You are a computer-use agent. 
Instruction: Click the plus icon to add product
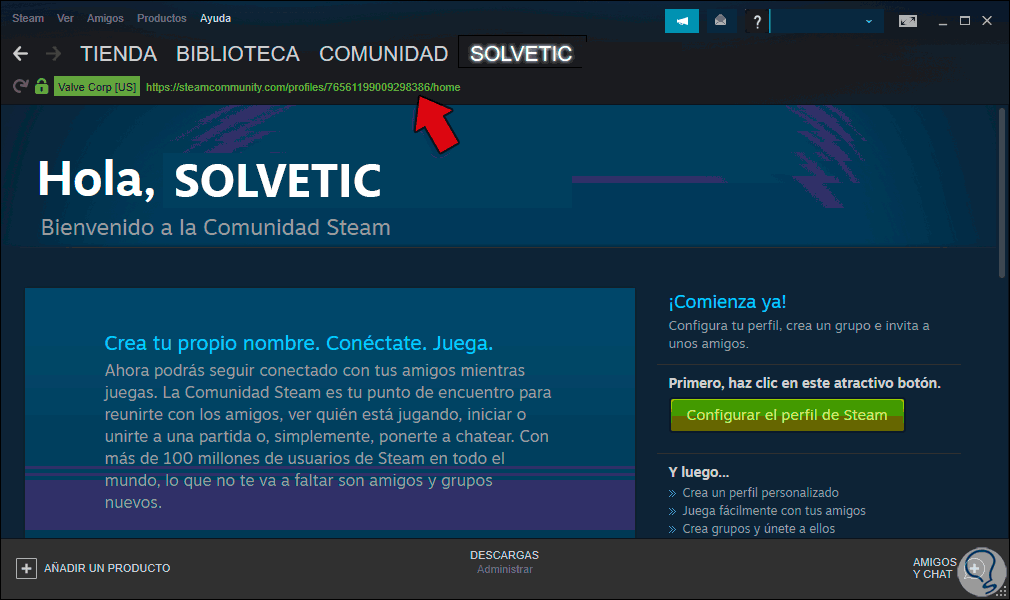coord(26,568)
